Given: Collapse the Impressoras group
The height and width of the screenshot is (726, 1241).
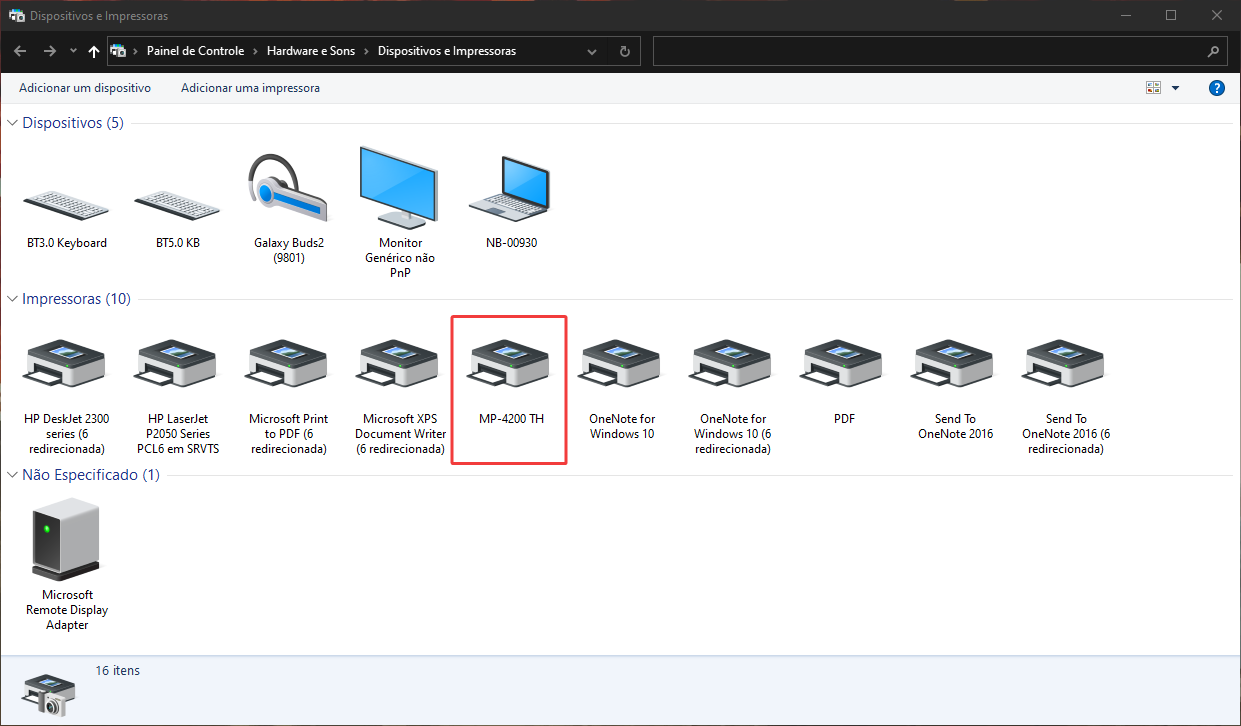Looking at the screenshot, I should point(13,299).
